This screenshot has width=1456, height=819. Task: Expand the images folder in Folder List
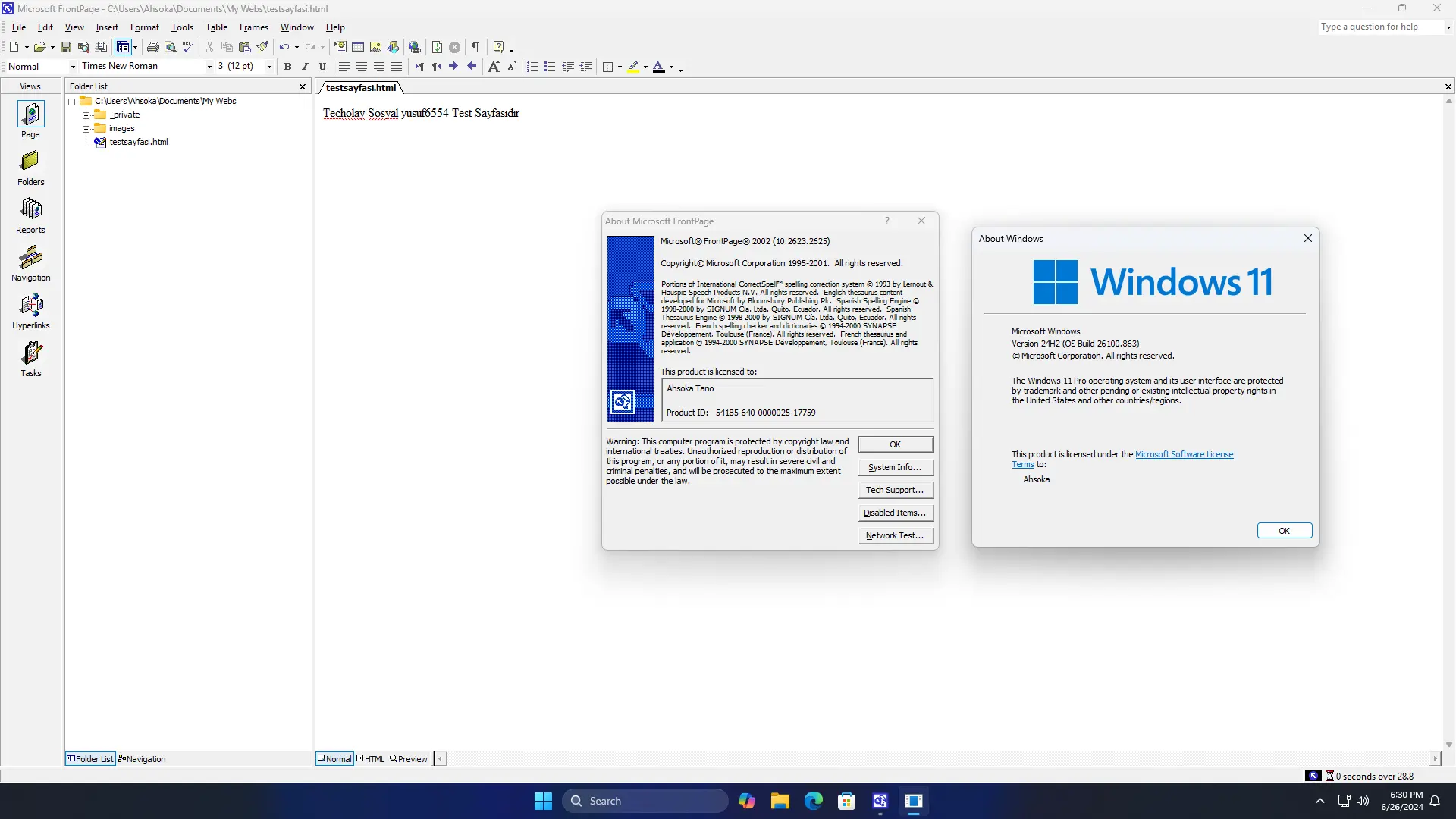pos(86,129)
